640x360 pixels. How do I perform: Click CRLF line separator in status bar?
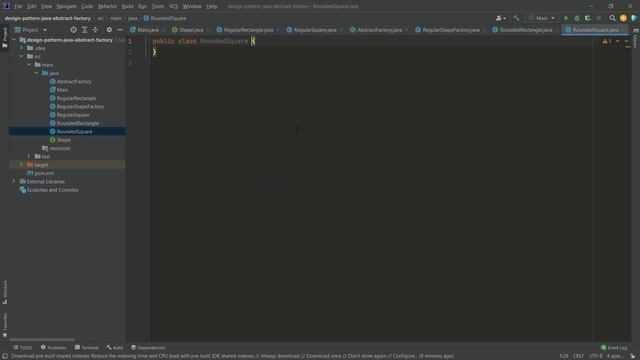[578, 356]
